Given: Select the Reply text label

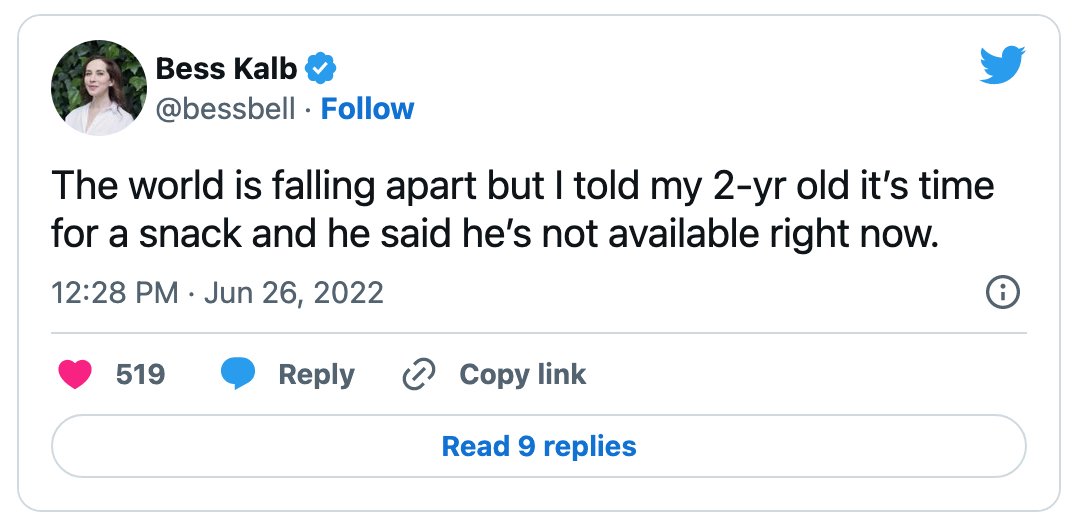Looking at the screenshot, I should point(316,375).
